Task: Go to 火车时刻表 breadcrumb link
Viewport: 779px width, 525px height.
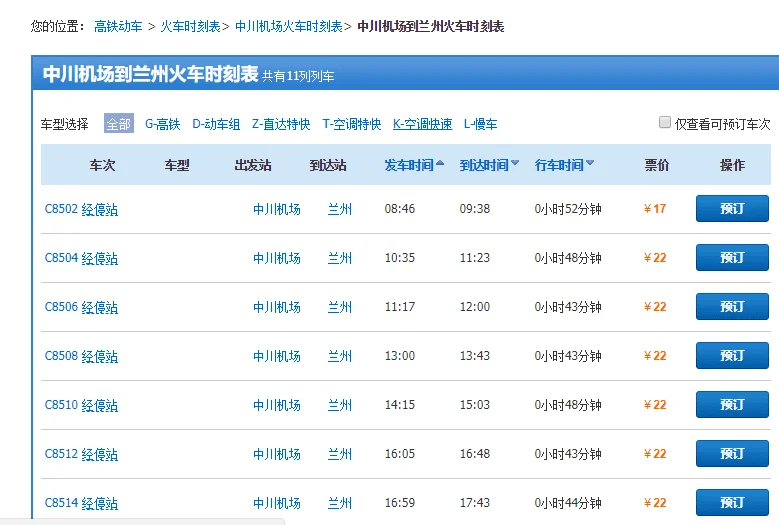Action: [x=190, y=26]
